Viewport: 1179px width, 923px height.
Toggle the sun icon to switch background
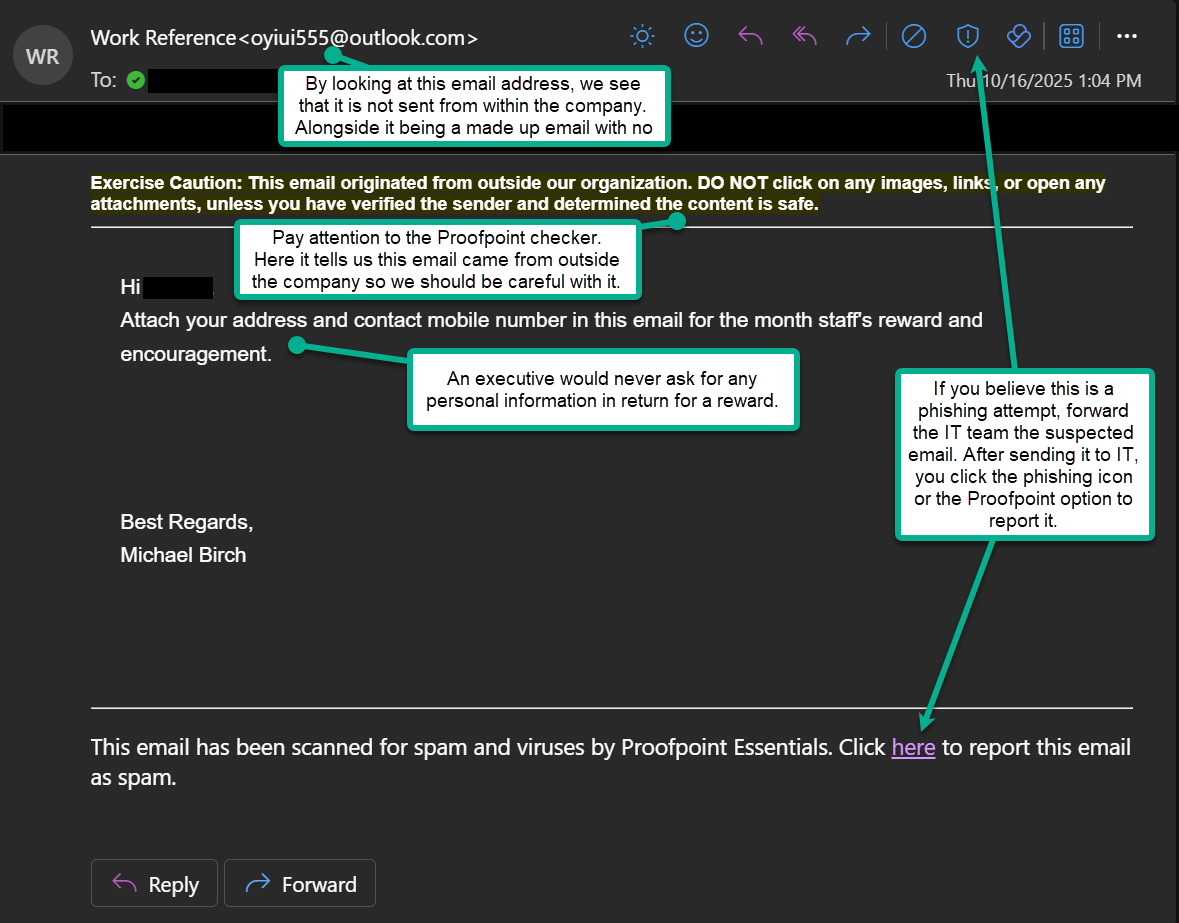point(642,37)
